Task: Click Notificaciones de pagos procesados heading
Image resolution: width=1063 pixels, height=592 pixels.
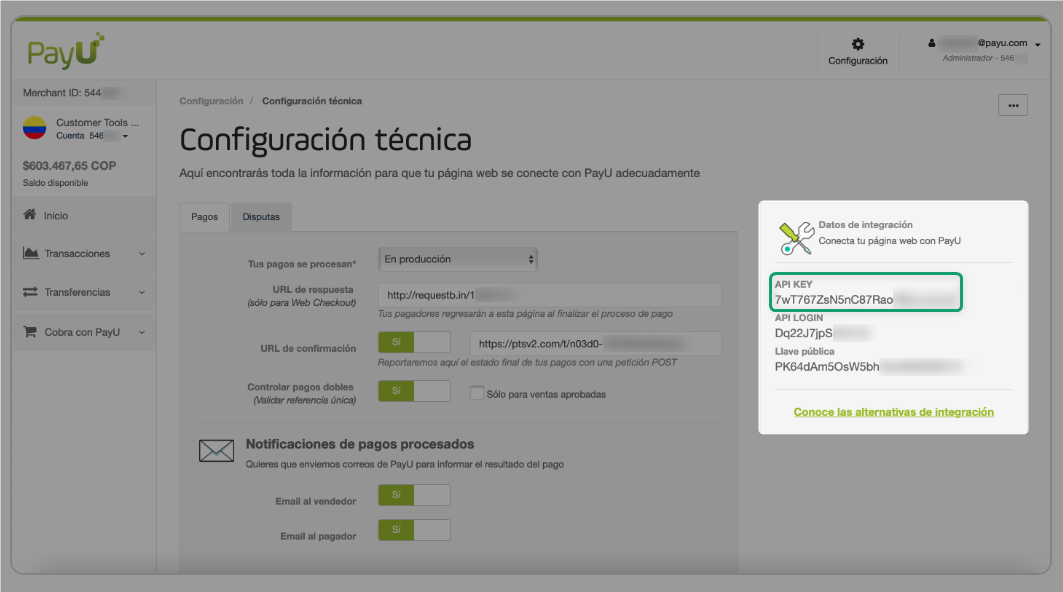Action: tap(360, 444)
